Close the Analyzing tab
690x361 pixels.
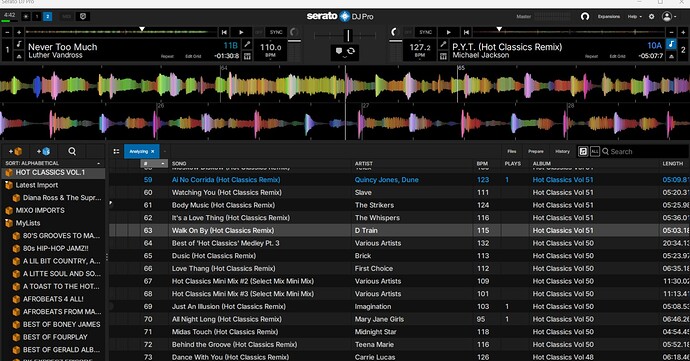pos(153,151)
